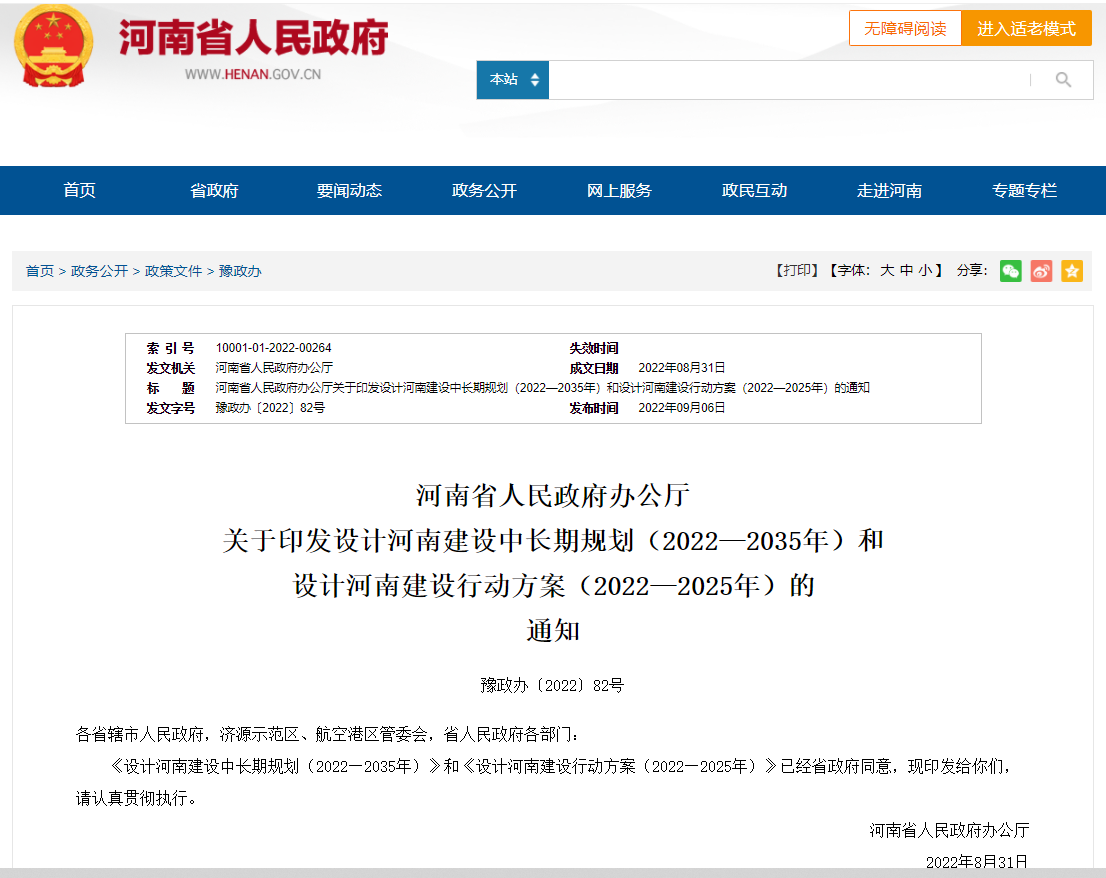
Task: Click the horizontal scrollbar at page bottom
Action: tap(553, 872)
